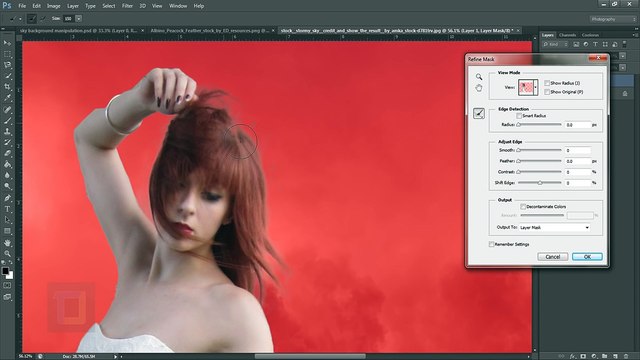The image size is (640, 360).
Task: Click the horizontal canvas scrollbar
Action: pyautogui.click(x=310, y=356)
